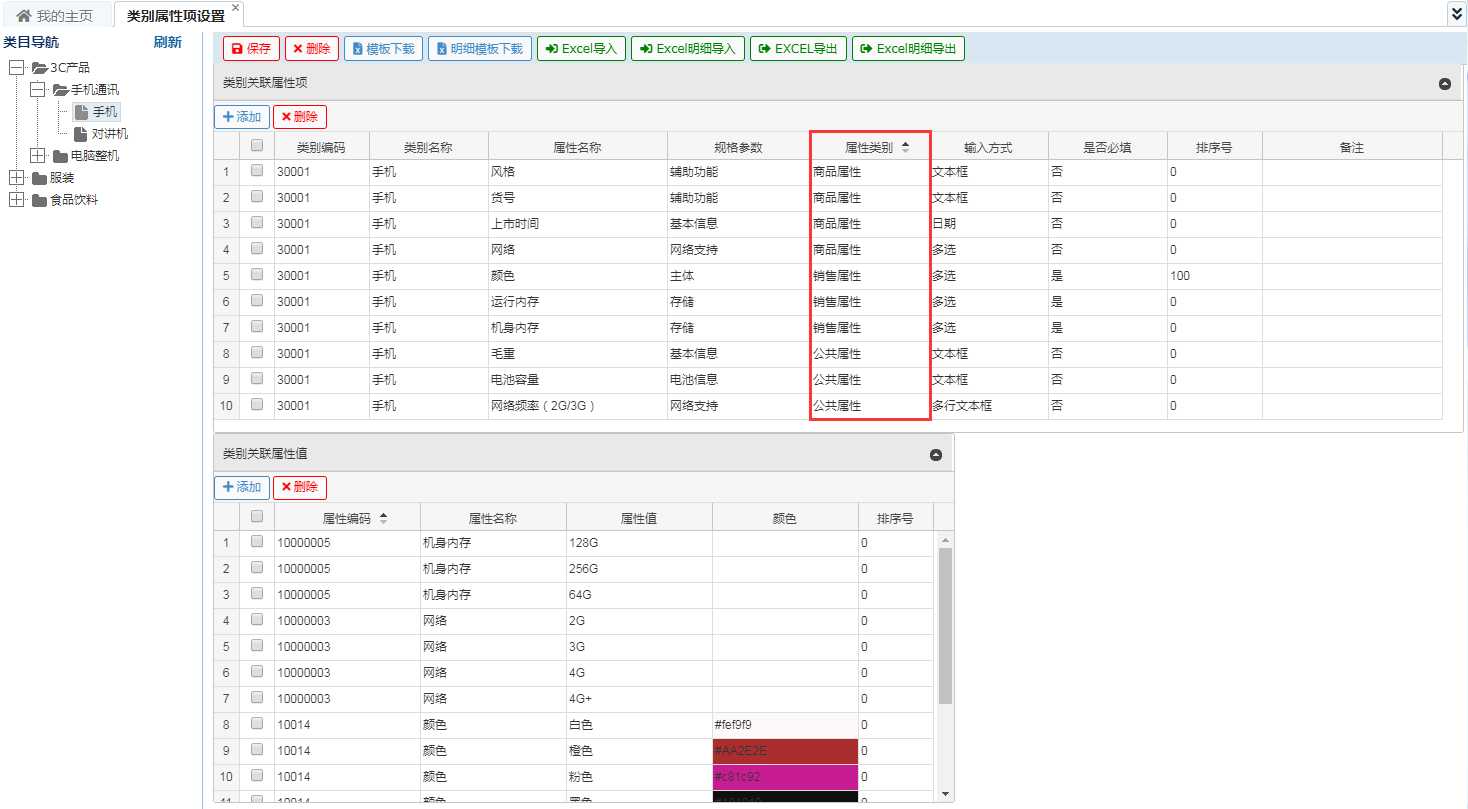The width and height of the screenshot is (1468, 809).
Task: Click the 服装 folder icon
Action: point(39,178)
